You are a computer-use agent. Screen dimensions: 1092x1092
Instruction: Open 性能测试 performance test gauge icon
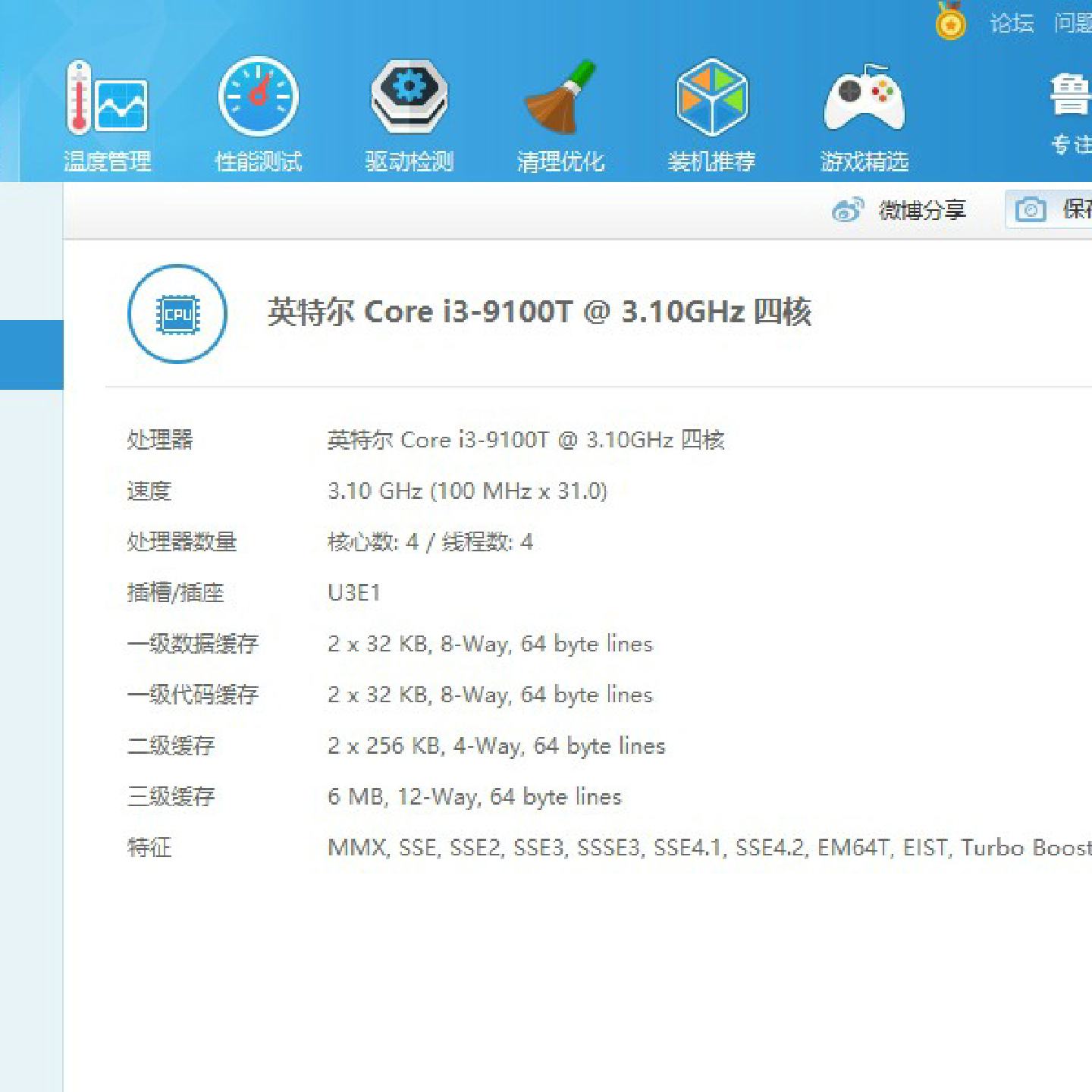pyautogui.click(x=259, y=115)
